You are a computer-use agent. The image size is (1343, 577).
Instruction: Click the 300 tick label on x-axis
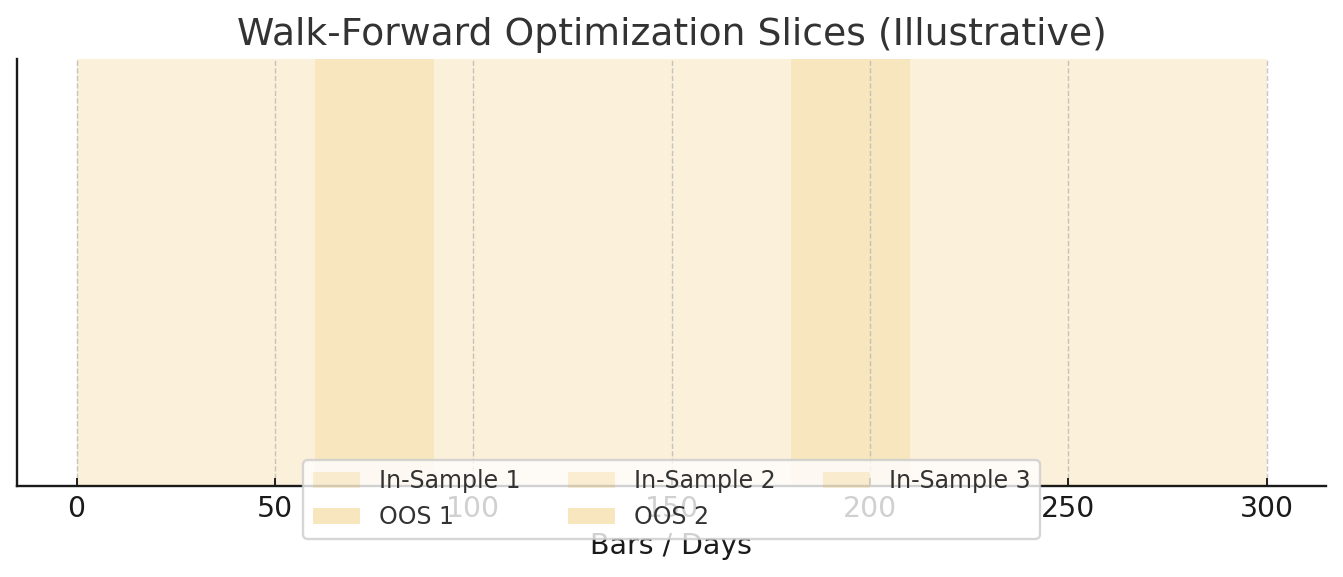click(1266, 508)
